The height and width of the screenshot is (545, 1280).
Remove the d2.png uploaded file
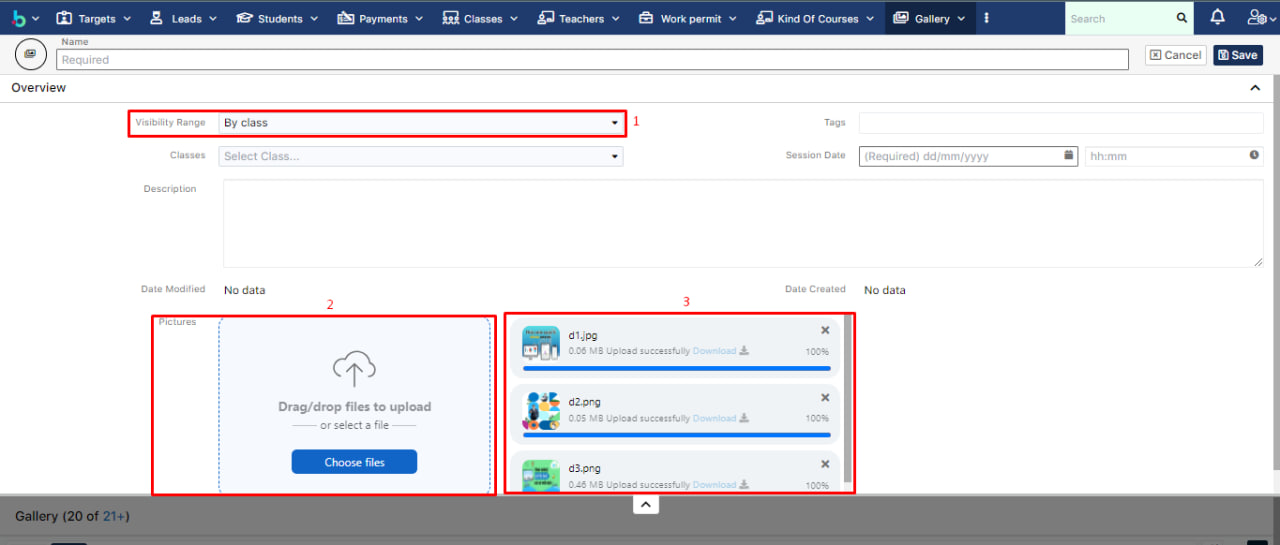(825, 397)
